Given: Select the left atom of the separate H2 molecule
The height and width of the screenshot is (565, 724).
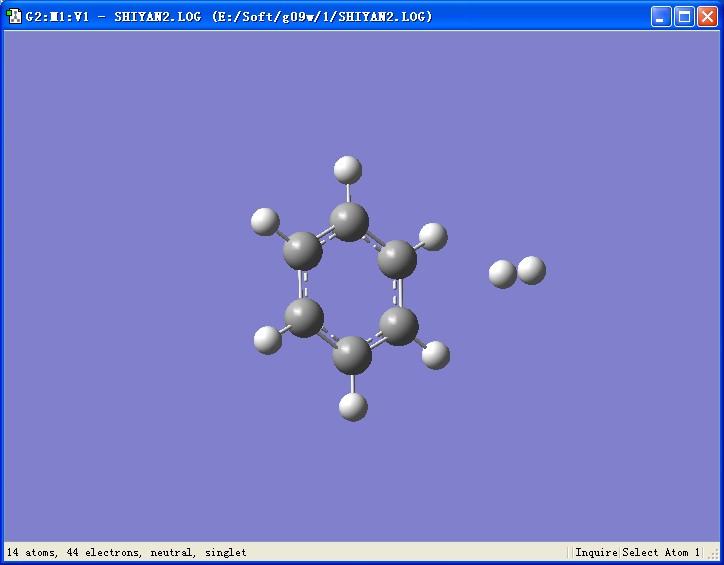Looking at the screenshot, I should click(501, 274).
